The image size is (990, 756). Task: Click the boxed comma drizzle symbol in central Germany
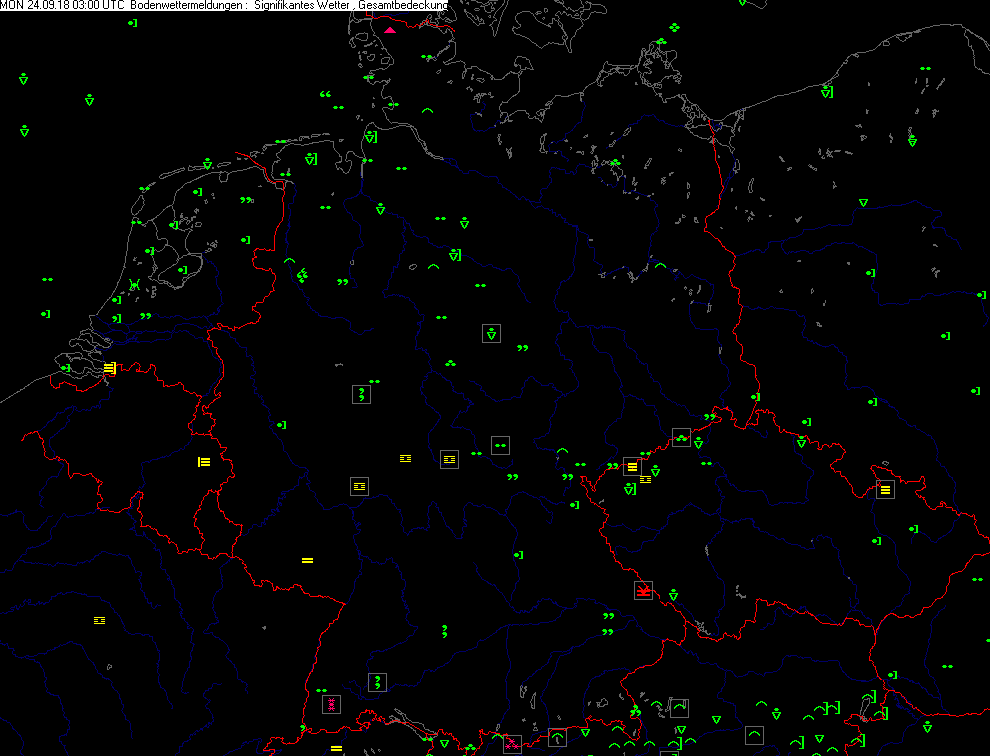pos(361,394)
